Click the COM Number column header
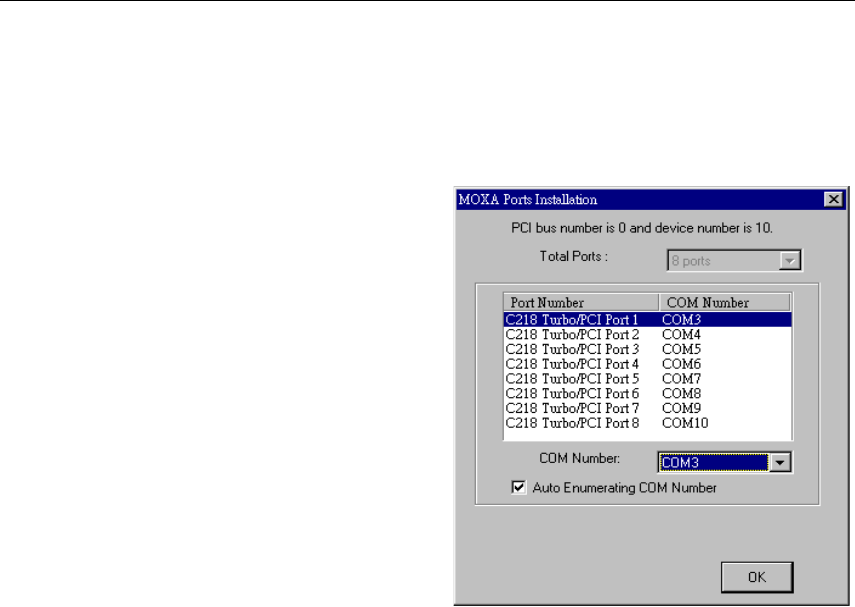 [x=725, y=303]
